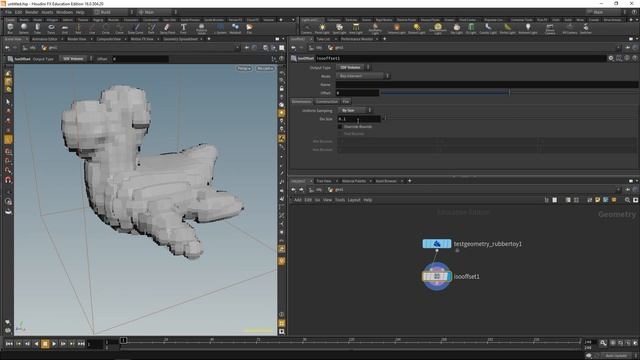Image resolution: width=640 pixels, height=360 pixels.
Task: Add an Environment Light from shelf
Action: [x=438, y=29]
